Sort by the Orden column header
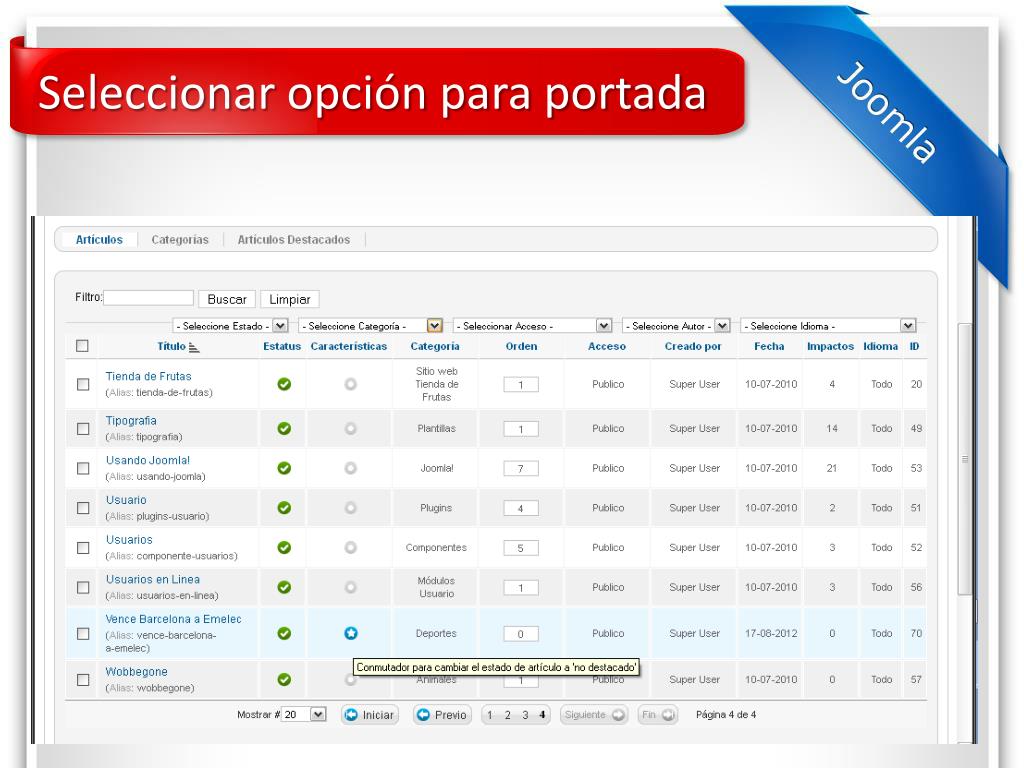The width and height of the screenshot is (1024, 768). 521,346
